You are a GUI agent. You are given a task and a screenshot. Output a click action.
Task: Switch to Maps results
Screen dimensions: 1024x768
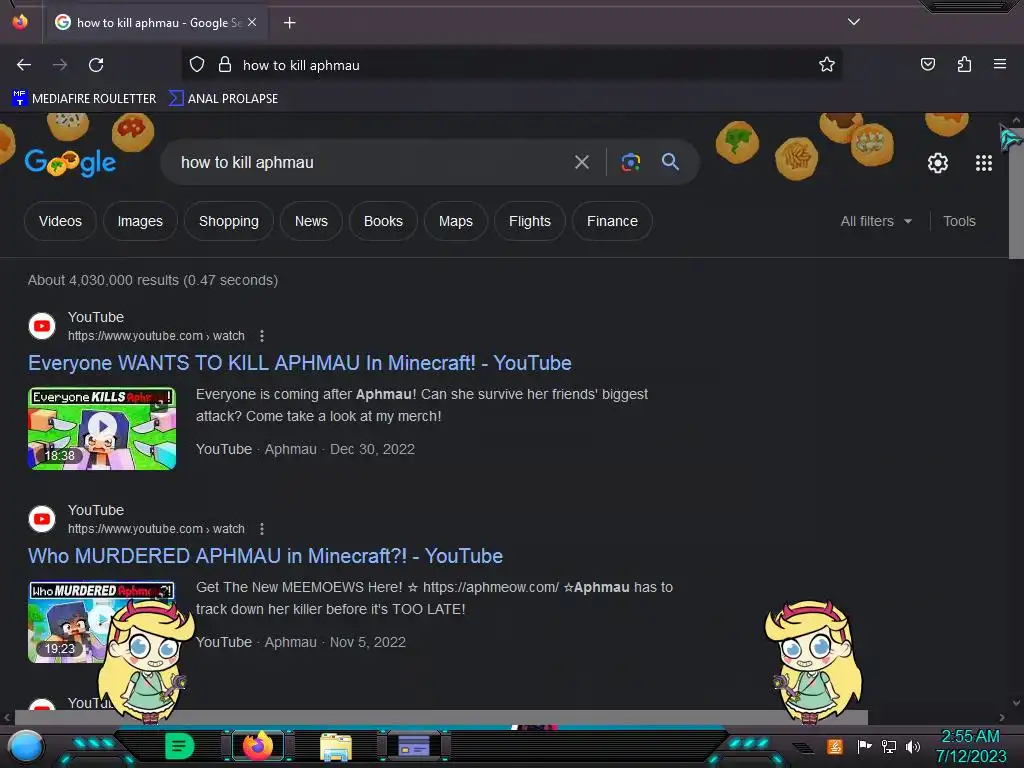456,221
